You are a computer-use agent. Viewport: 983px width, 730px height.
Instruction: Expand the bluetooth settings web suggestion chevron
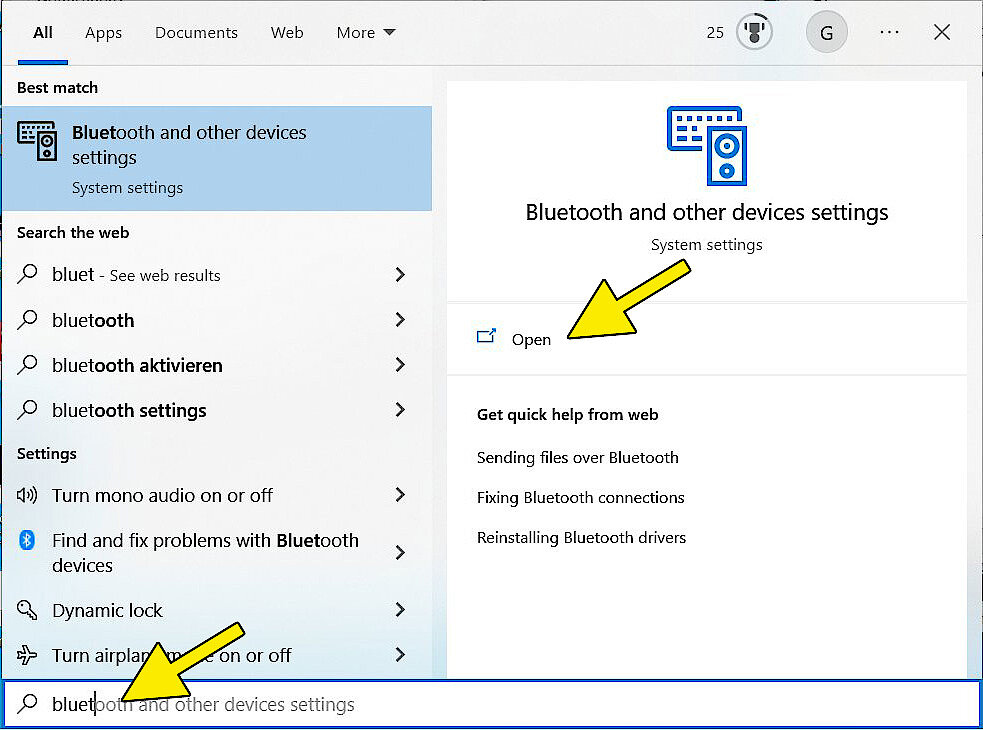399,410
